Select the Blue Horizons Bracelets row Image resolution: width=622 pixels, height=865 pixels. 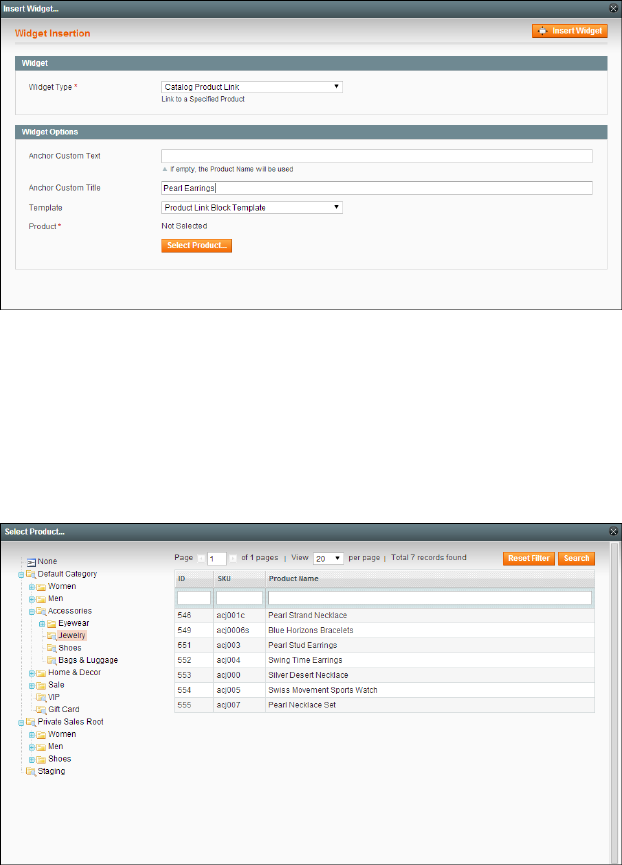(x=384, y=630)
